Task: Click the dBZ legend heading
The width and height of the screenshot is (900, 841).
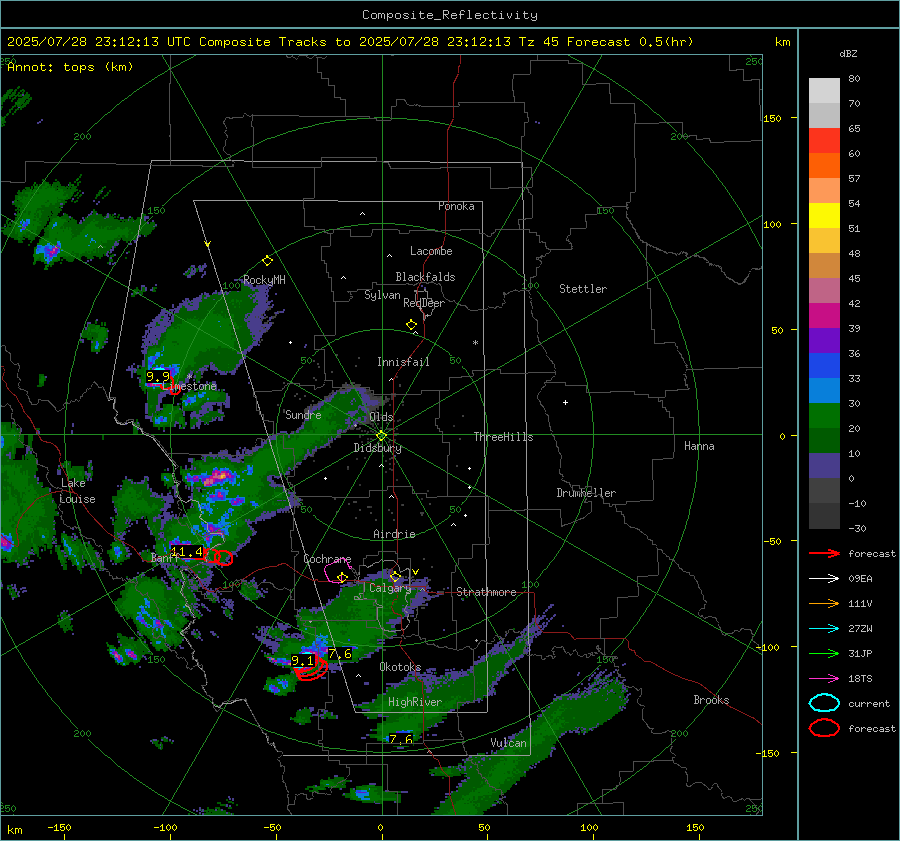Action: pos(848,53)
